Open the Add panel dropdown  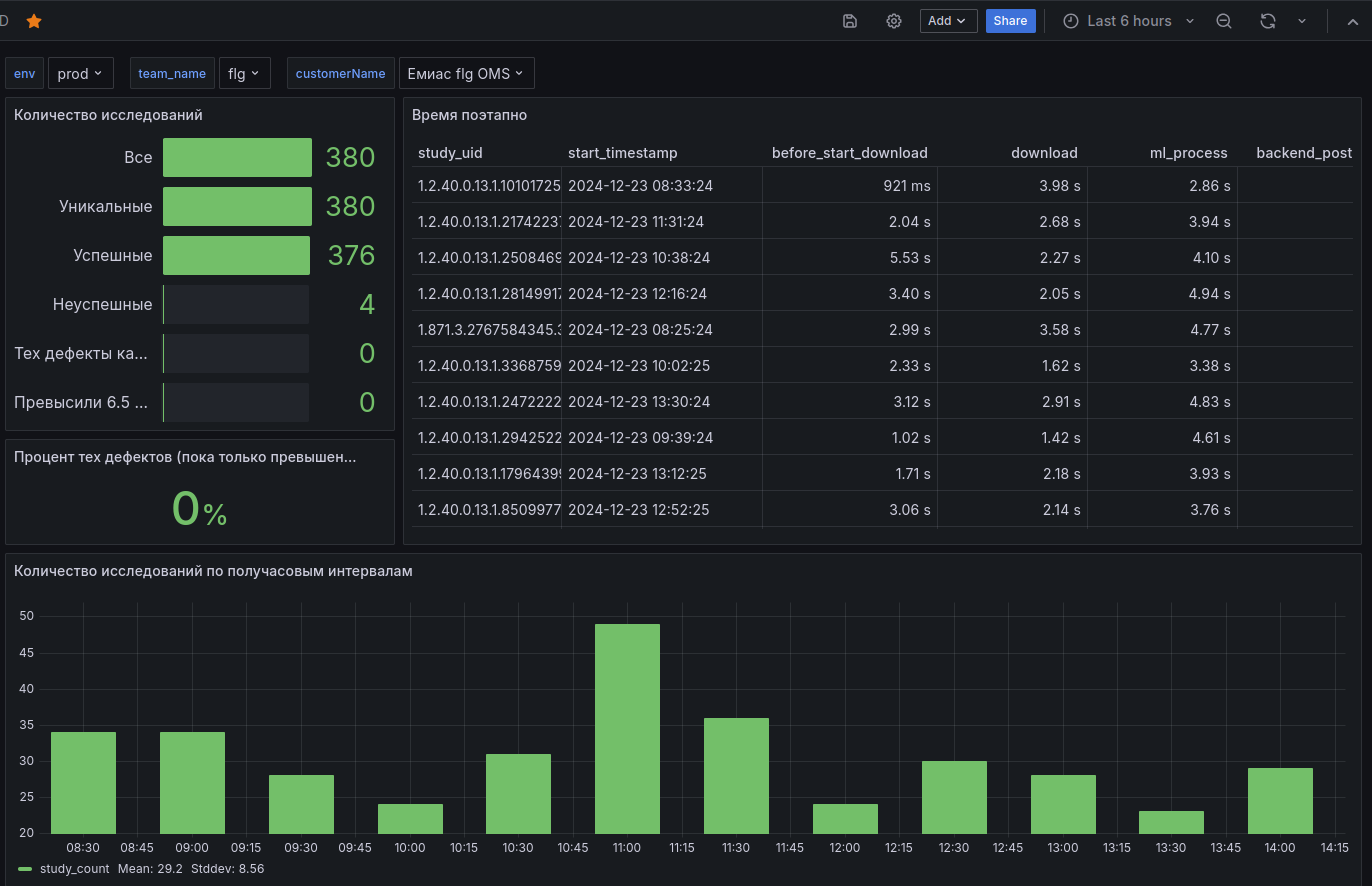(948, 21)
